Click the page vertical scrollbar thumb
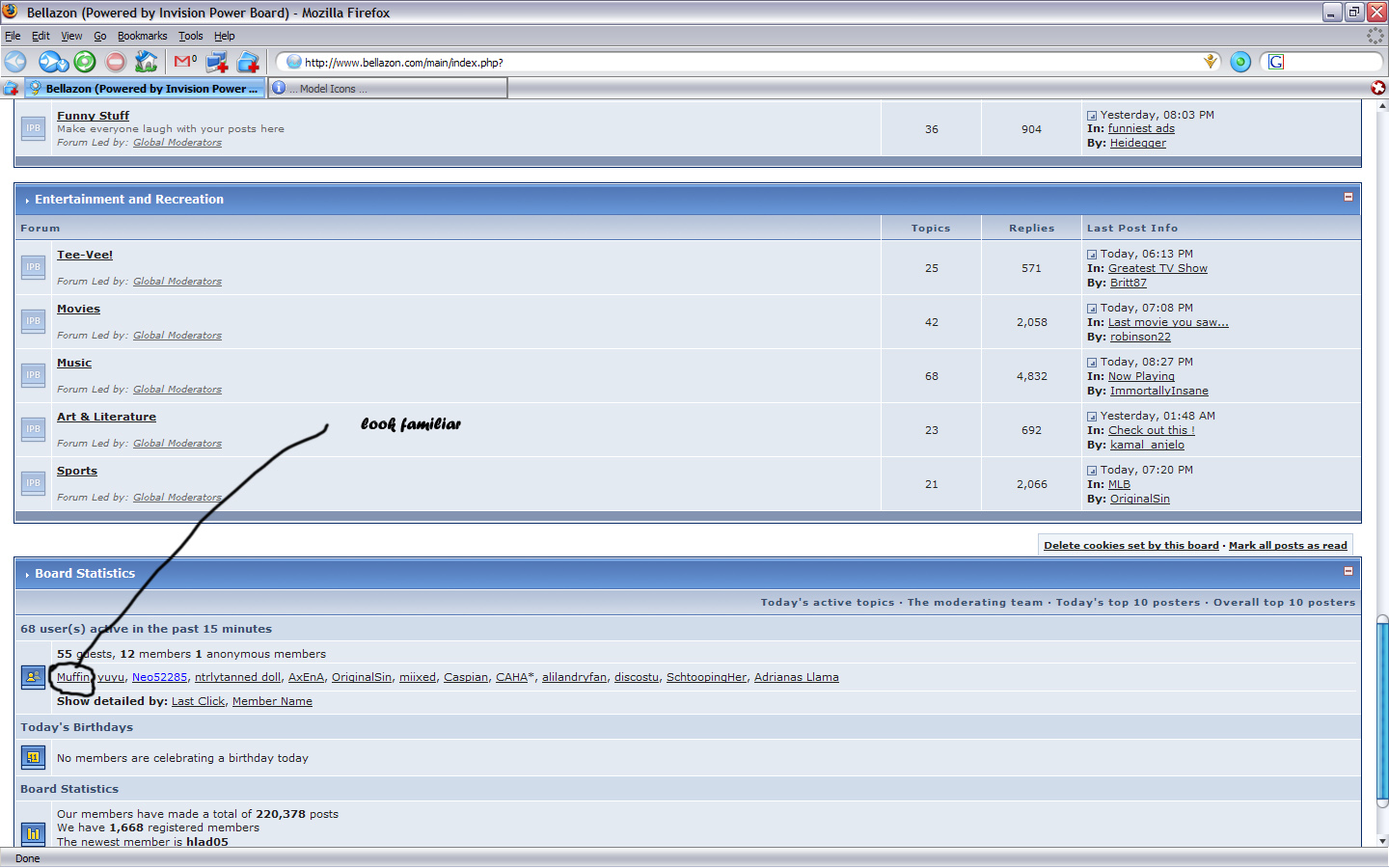Viewport: 1389px width, 868px height. click(x=1382, y=709)
